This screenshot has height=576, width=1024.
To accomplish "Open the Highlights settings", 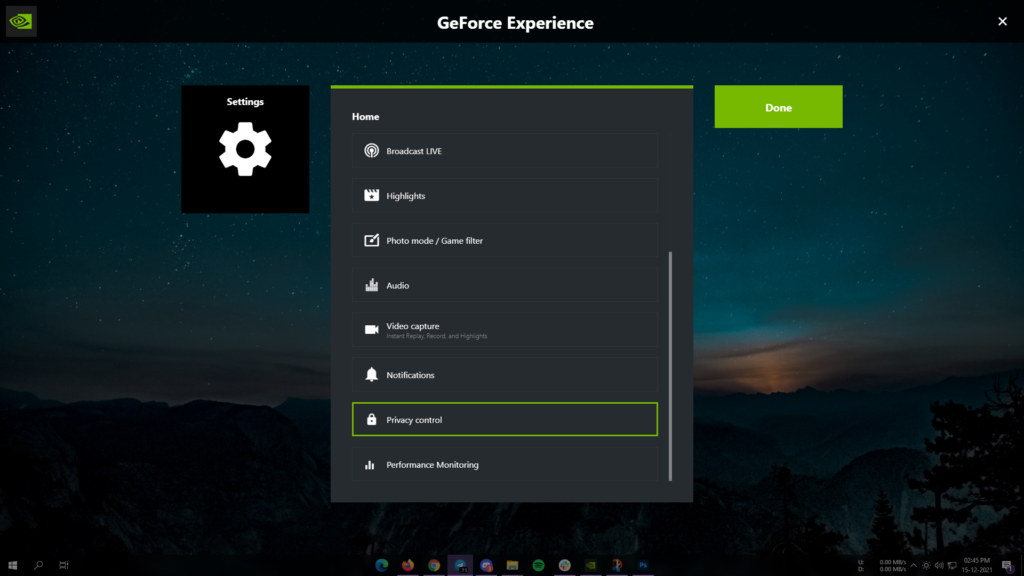I will (504, 195).
